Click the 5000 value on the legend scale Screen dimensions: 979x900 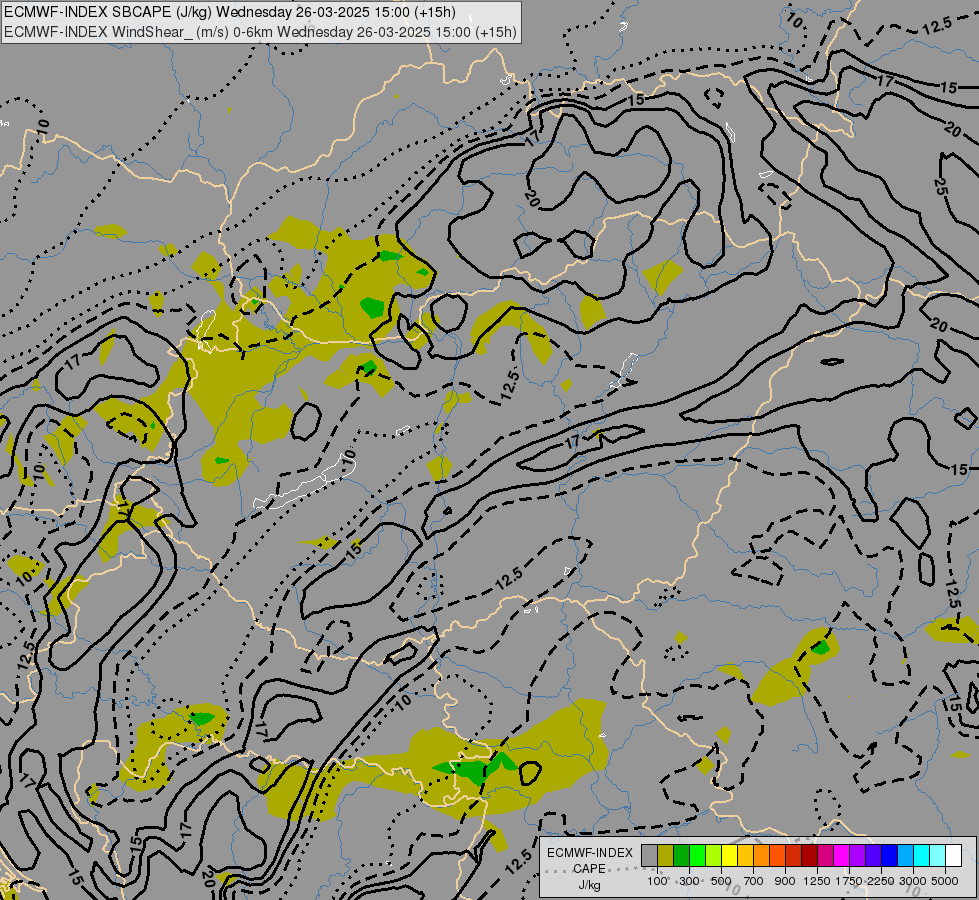click(x=945, y=881)
